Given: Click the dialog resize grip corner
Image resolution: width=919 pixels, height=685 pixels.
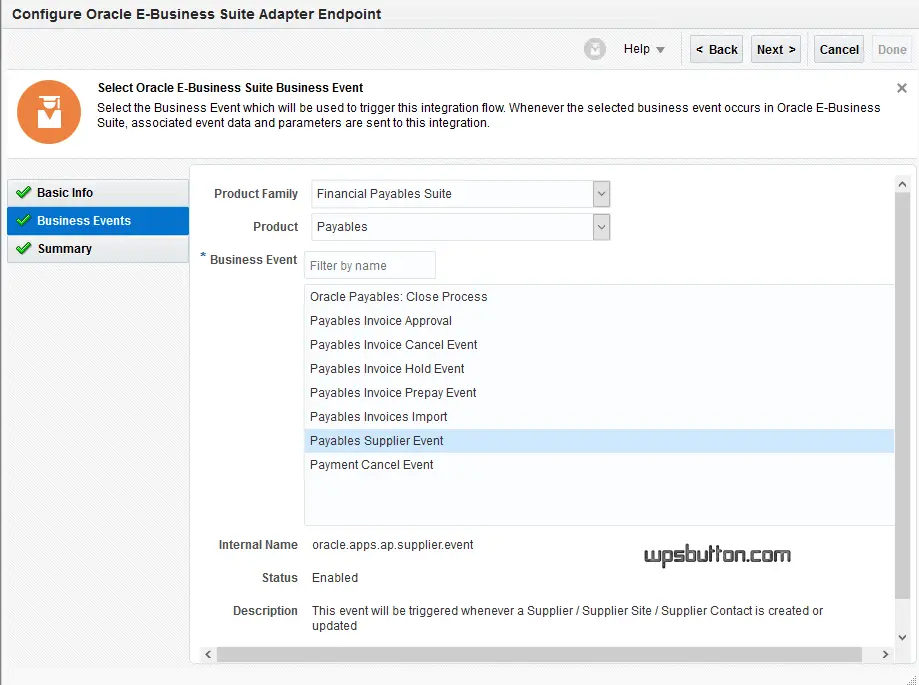Looking at the screenshot, I should point(911,679).
